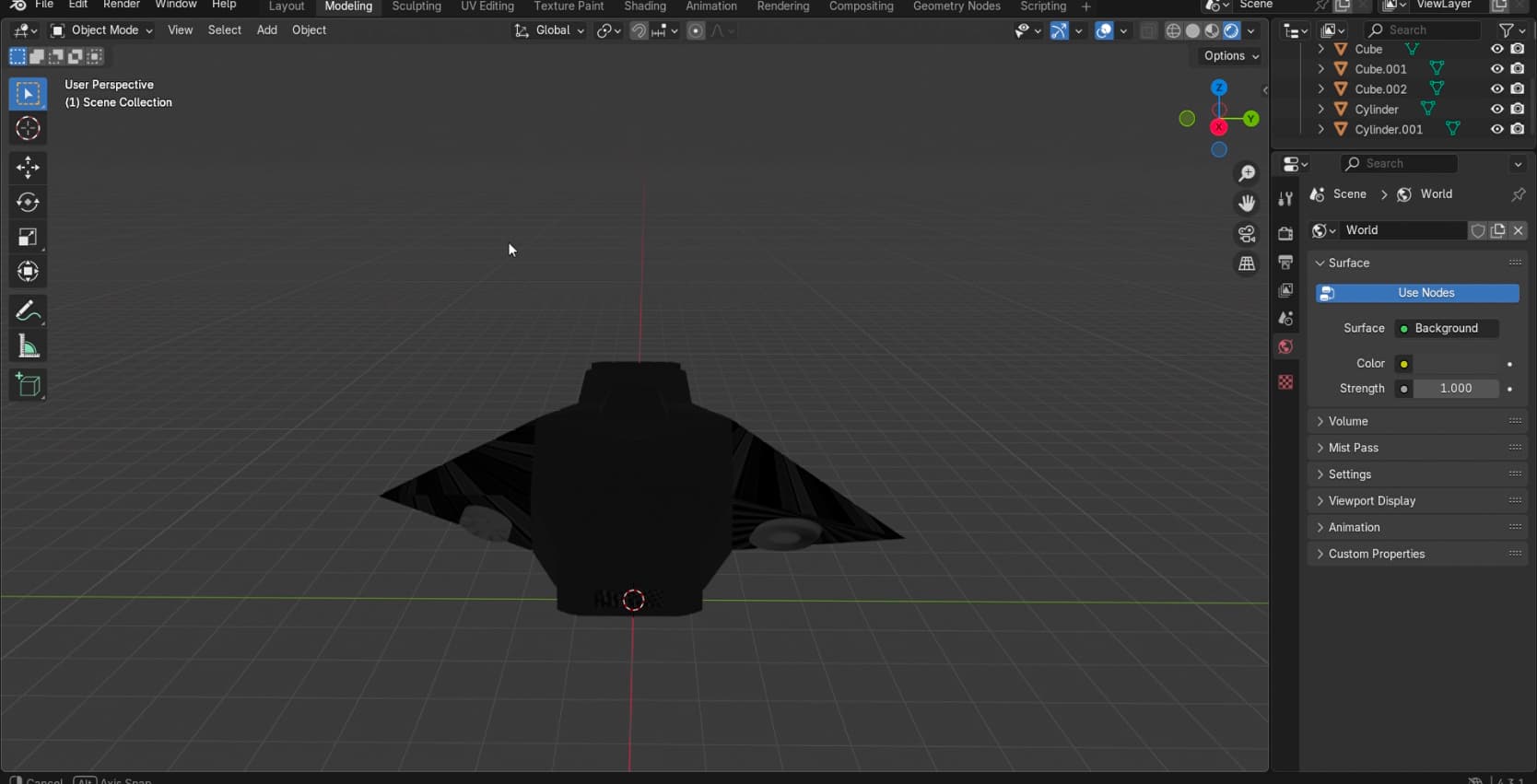Click the world Color swatch field

click(x=1456, y=364)
